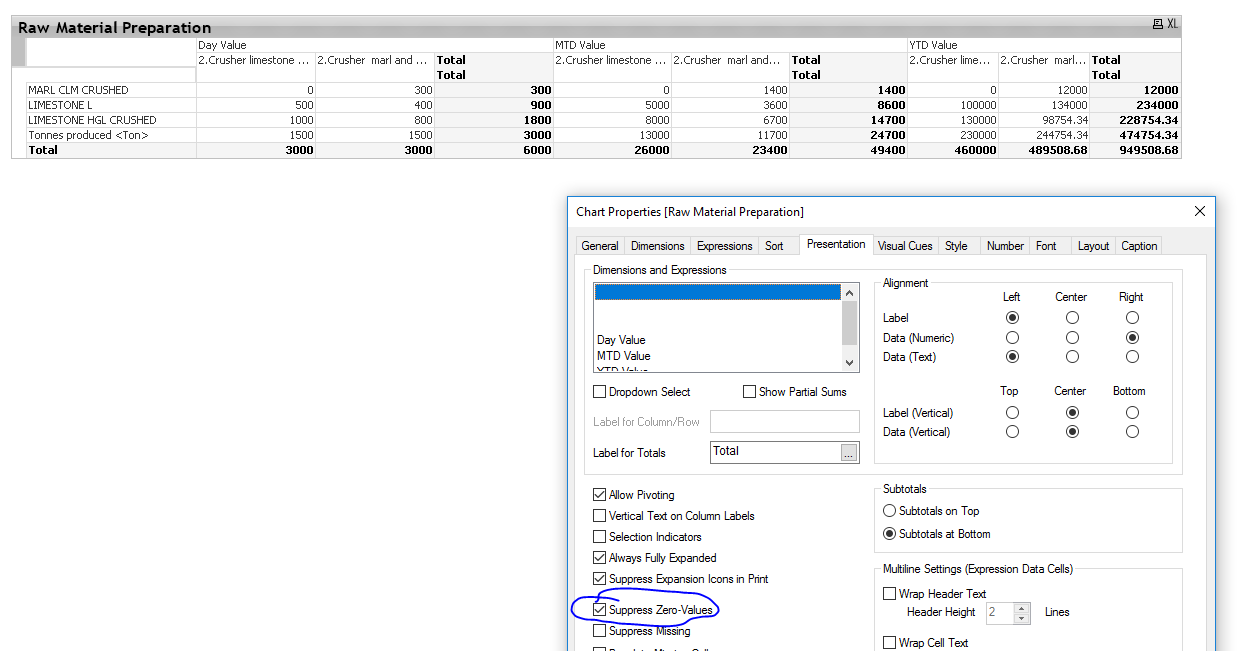Image resolution: width=1247 pixels, height=651 pixels.
Task: Click the Print icon in chart caption
Action: pos(1157,24)
